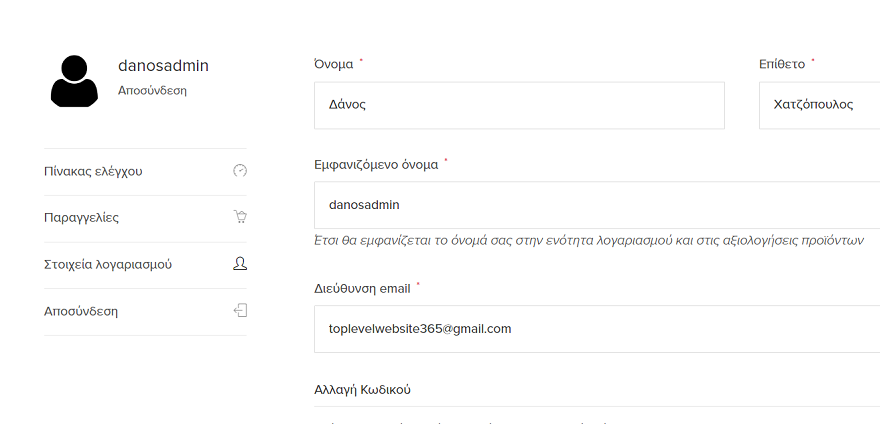Viewport: 880px width, 424px height.
Task: Click the Όνομα field label
Action: pyautogui.click(x=333, y=64)
